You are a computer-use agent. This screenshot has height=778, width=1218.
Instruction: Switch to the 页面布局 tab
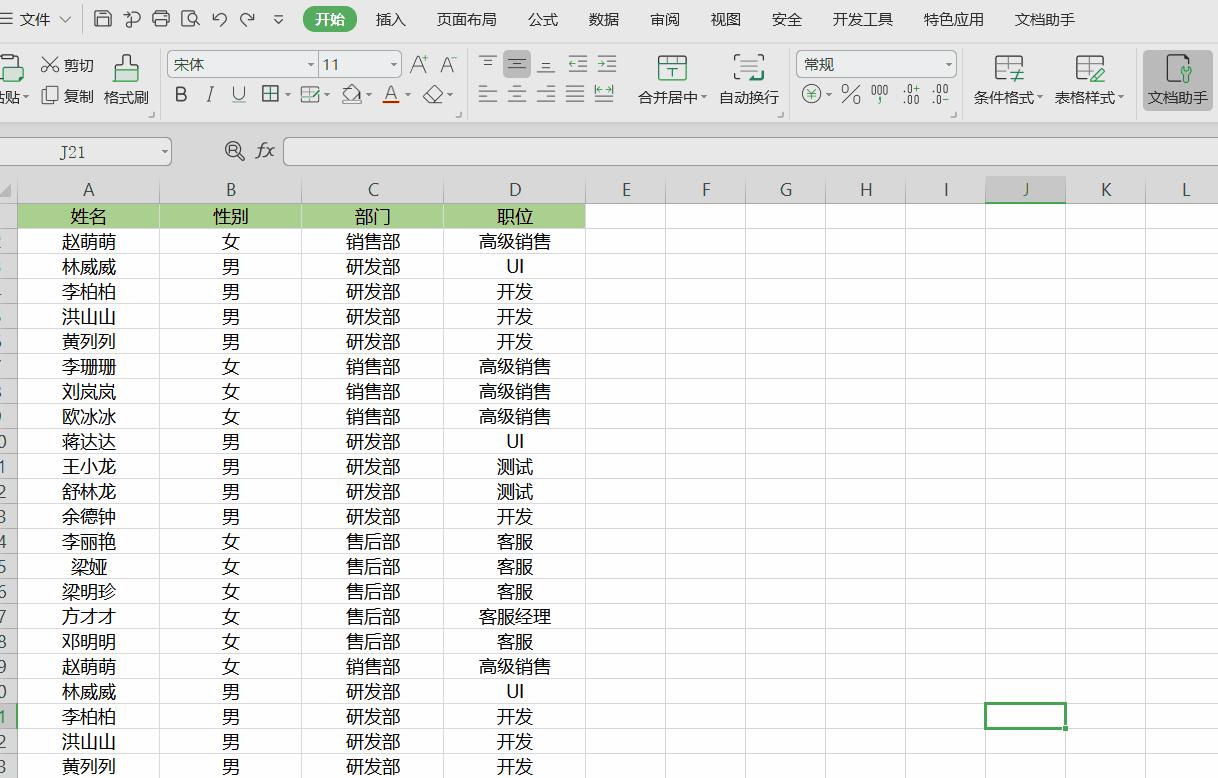tap(466, 19)
